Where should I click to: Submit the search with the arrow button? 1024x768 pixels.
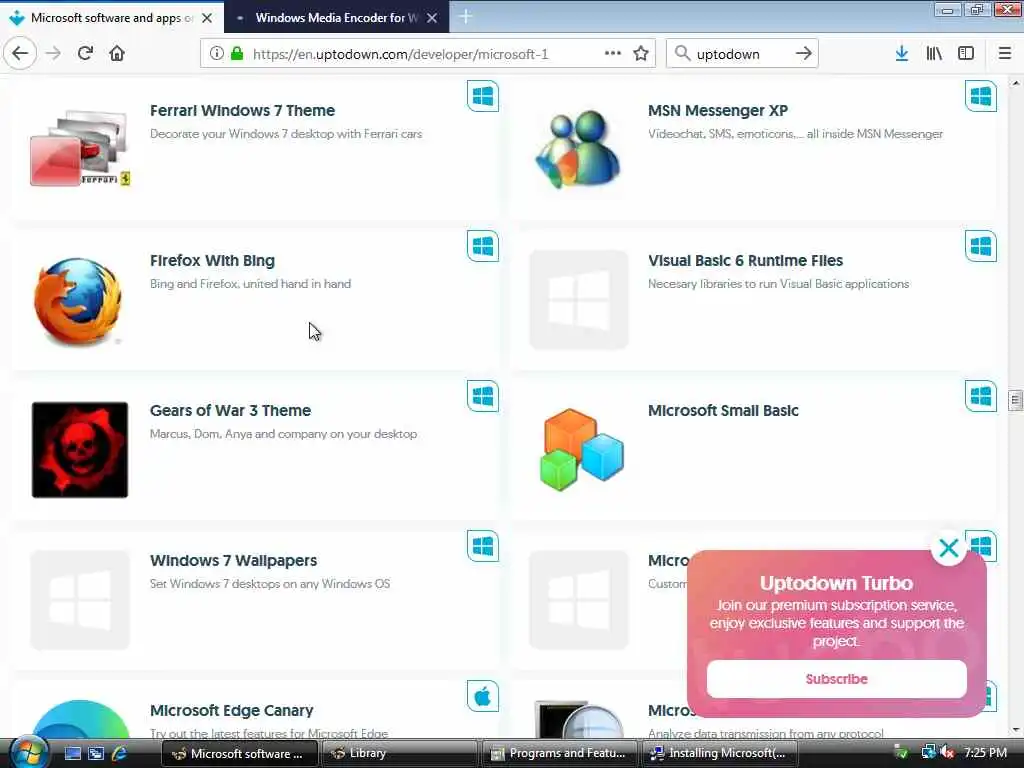[804, 54]
